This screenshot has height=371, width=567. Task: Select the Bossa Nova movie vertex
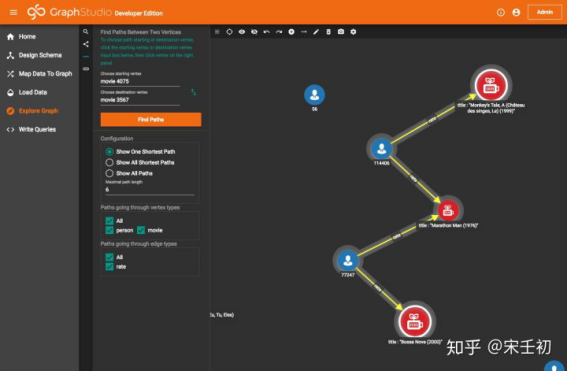[415, 321]
